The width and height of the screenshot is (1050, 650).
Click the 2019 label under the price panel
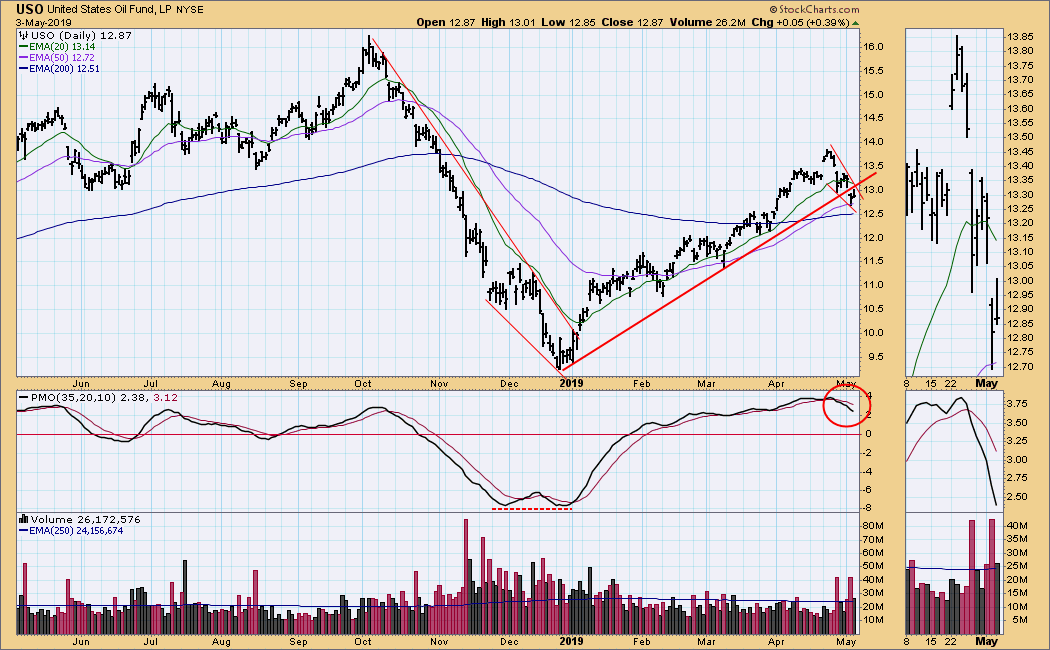pos(571,384)
